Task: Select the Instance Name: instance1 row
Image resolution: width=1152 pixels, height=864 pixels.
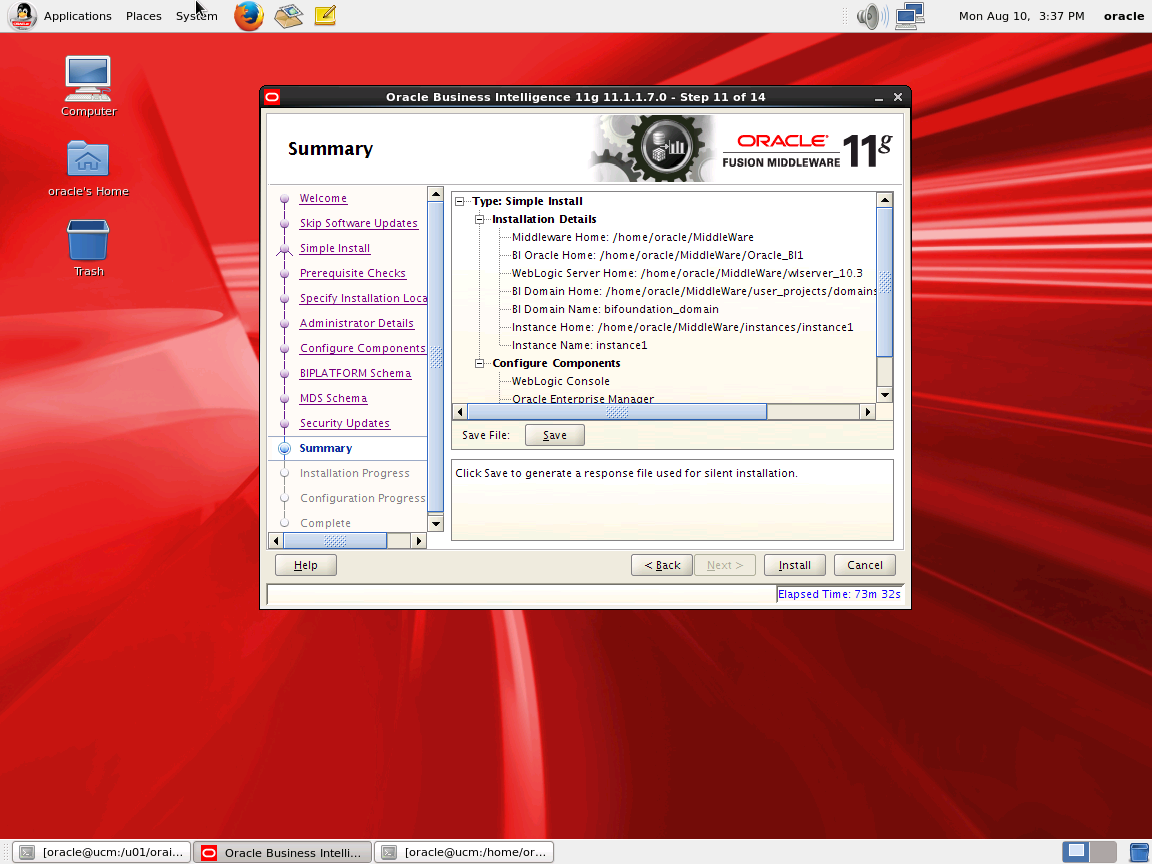Action: (x=580, y=345)
